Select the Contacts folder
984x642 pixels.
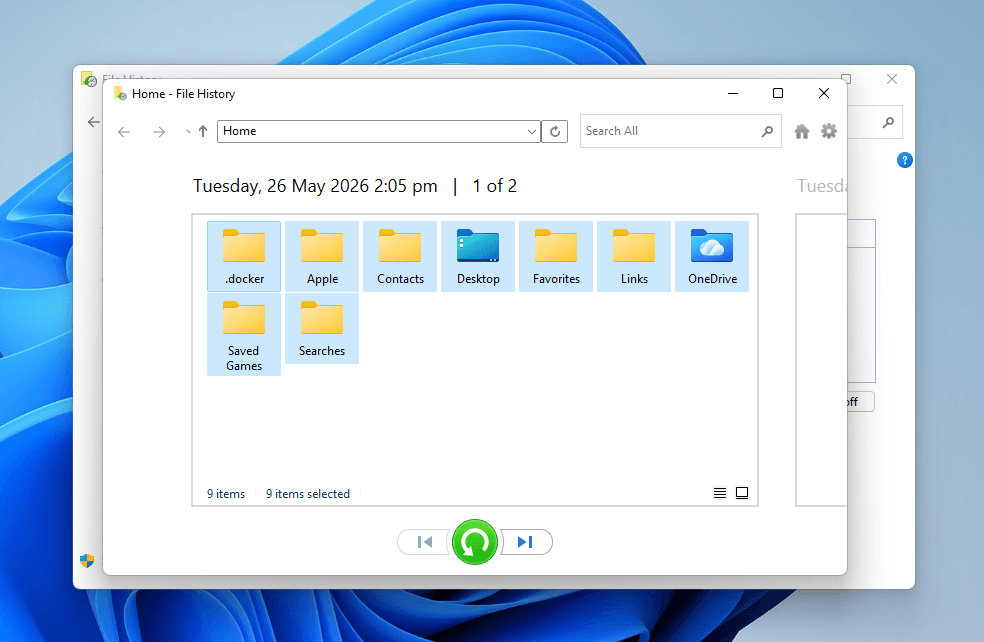coord(400,256)
